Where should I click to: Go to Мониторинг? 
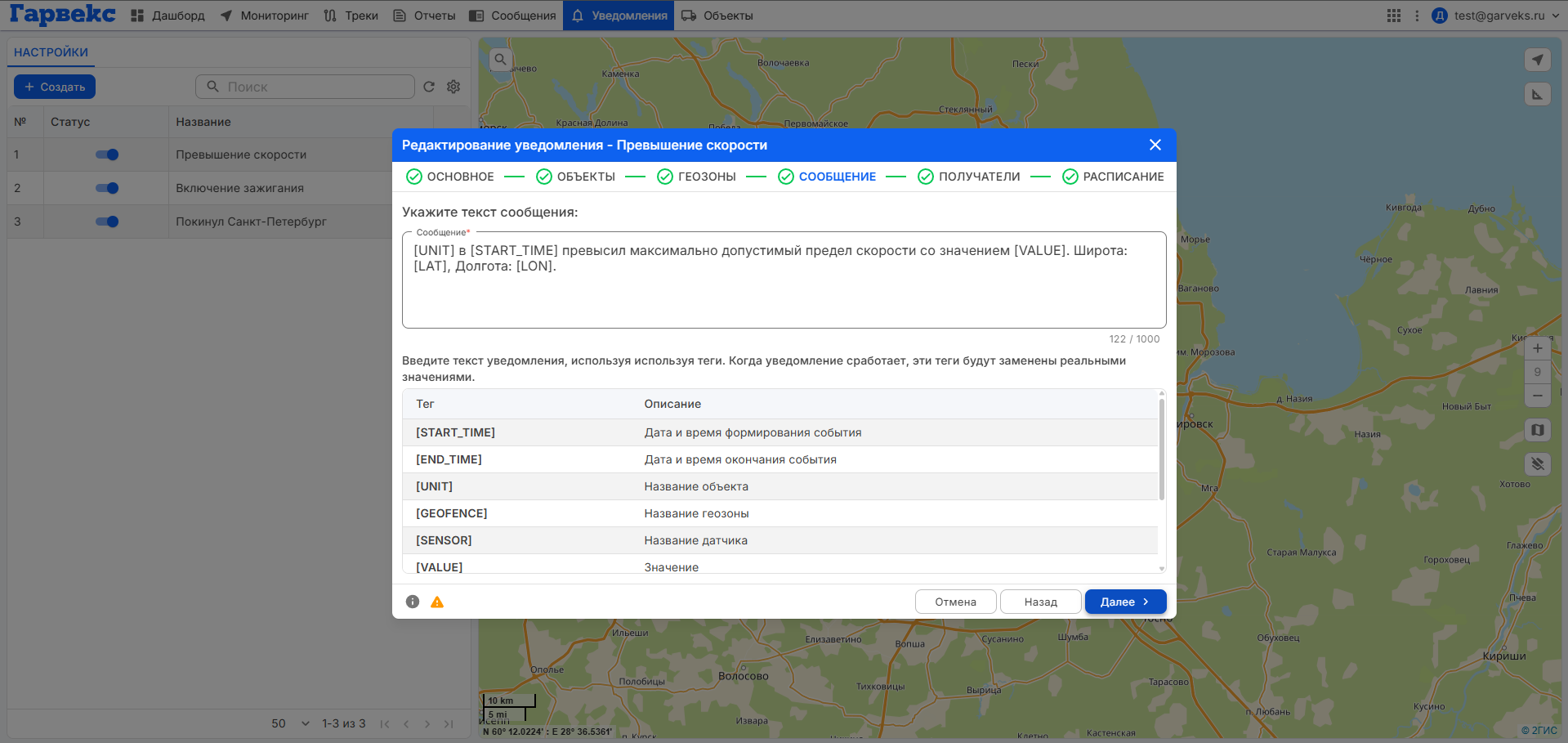tap(264, 16)
